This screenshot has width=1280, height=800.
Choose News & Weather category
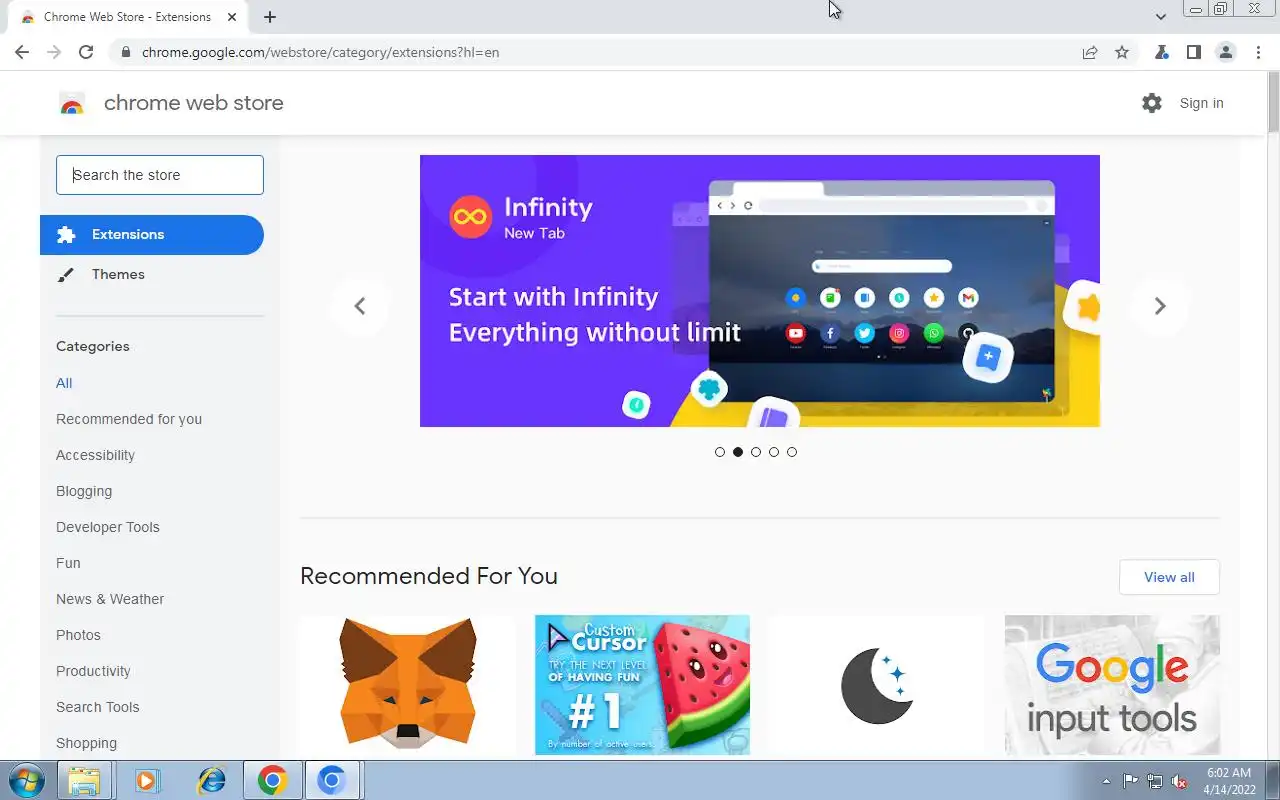tap(110, 599)
